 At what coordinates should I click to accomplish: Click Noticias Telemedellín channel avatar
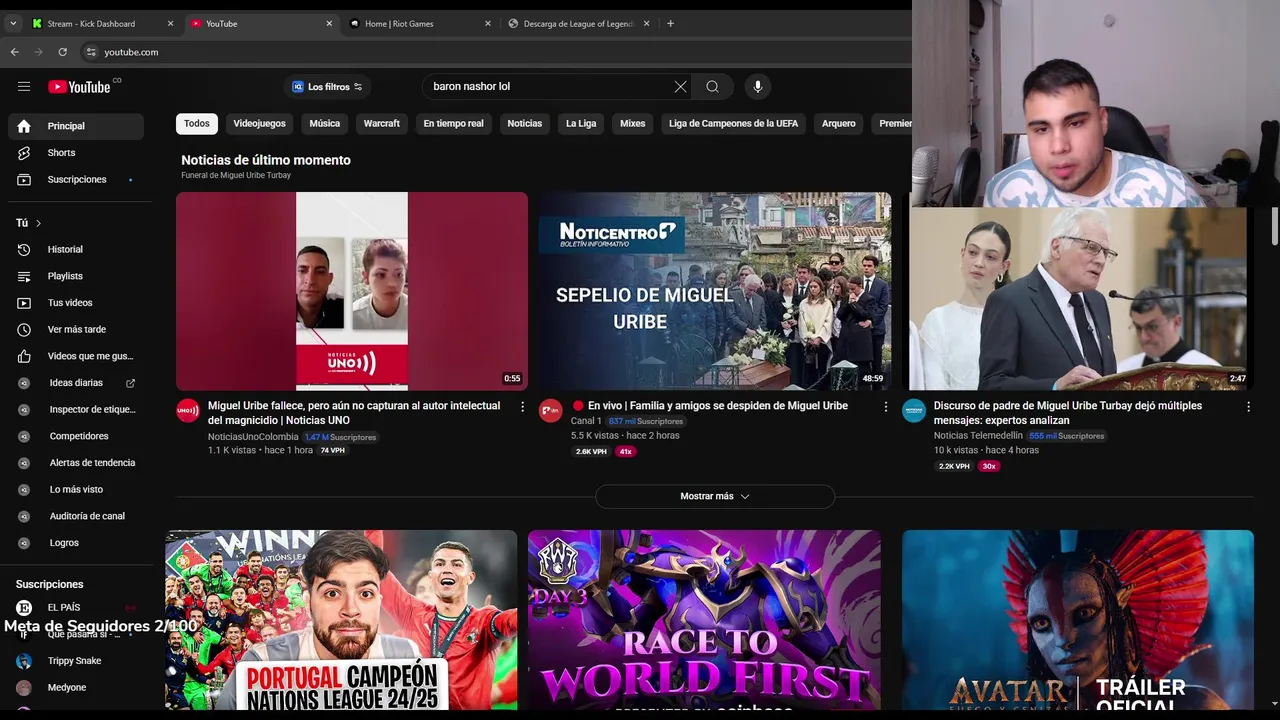tap(914, 411)
